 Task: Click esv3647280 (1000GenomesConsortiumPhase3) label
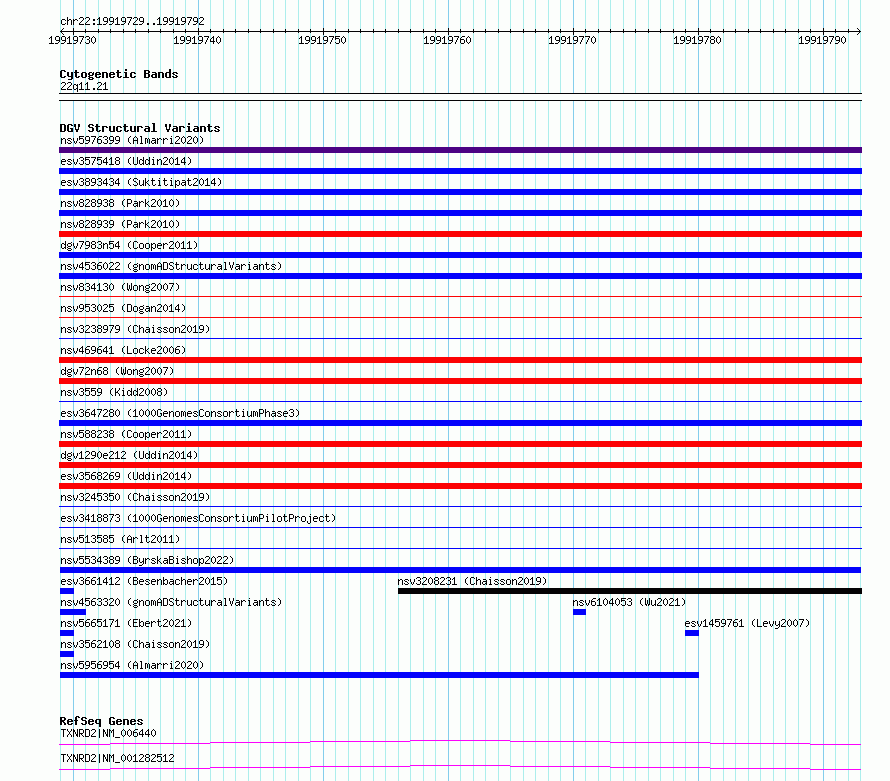(x=180, y=413)
